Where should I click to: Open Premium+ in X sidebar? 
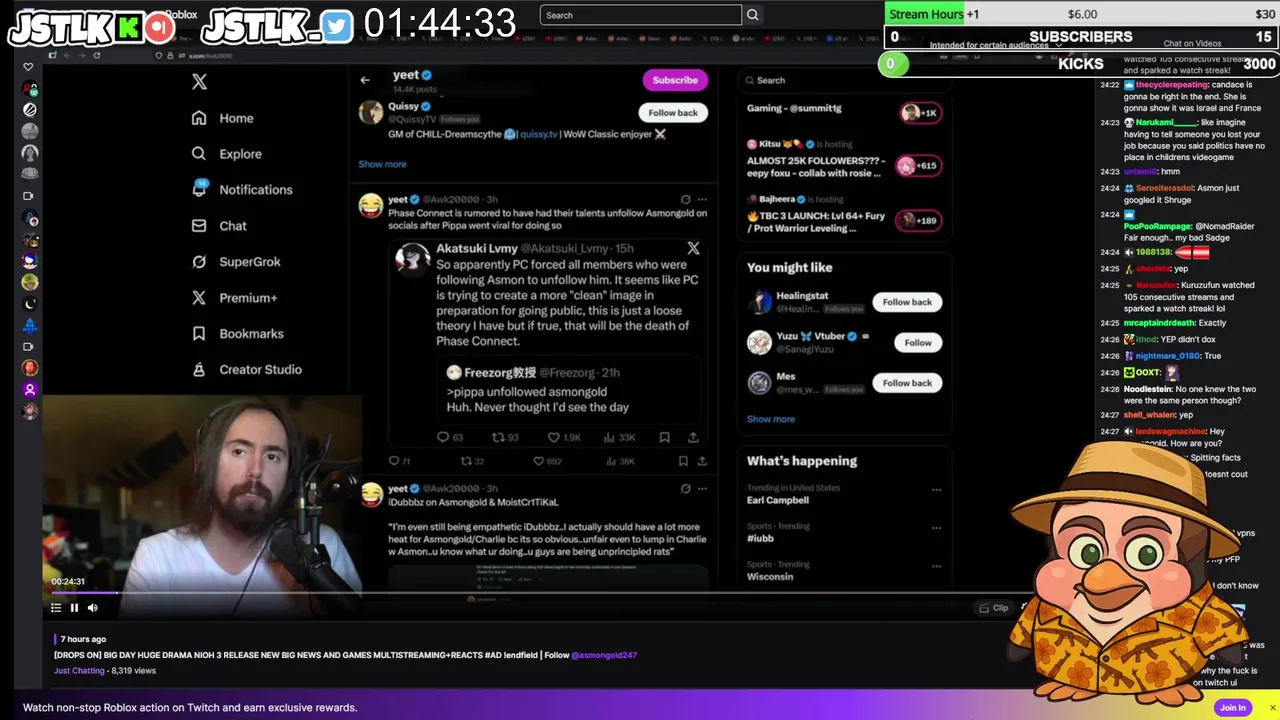point(234,298)
